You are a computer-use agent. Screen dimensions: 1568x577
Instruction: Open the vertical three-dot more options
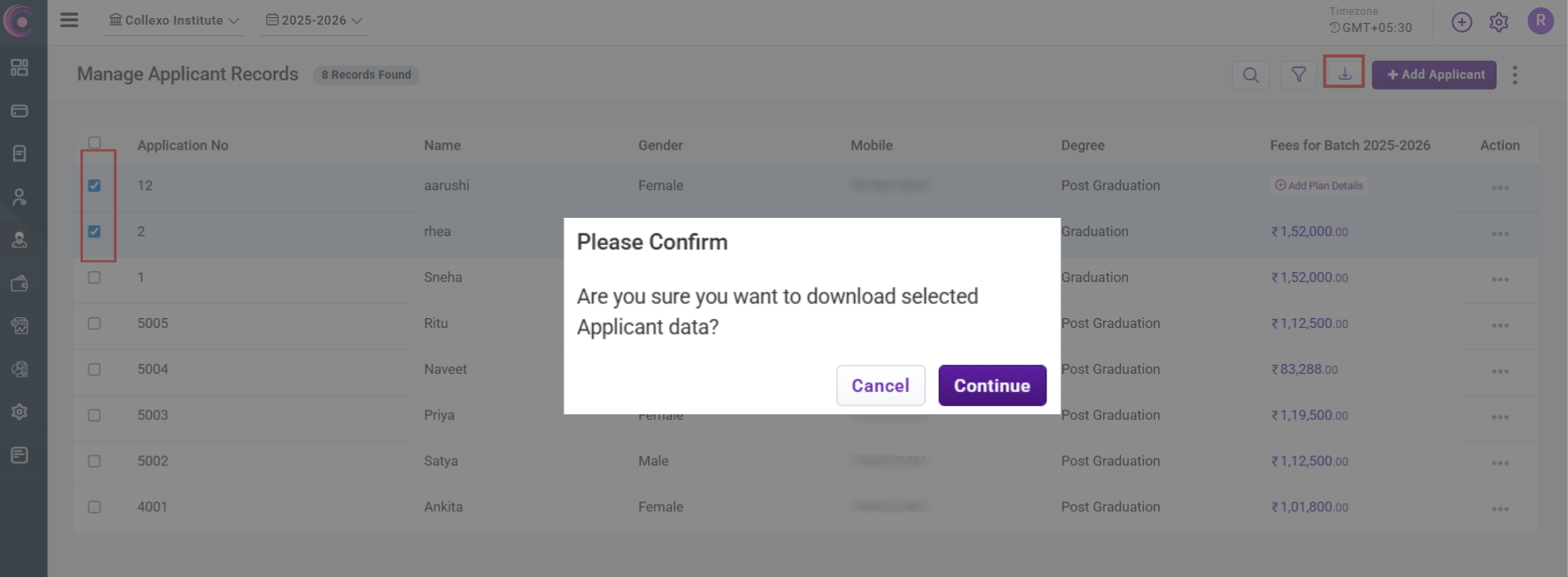(x=1515, y=75)
